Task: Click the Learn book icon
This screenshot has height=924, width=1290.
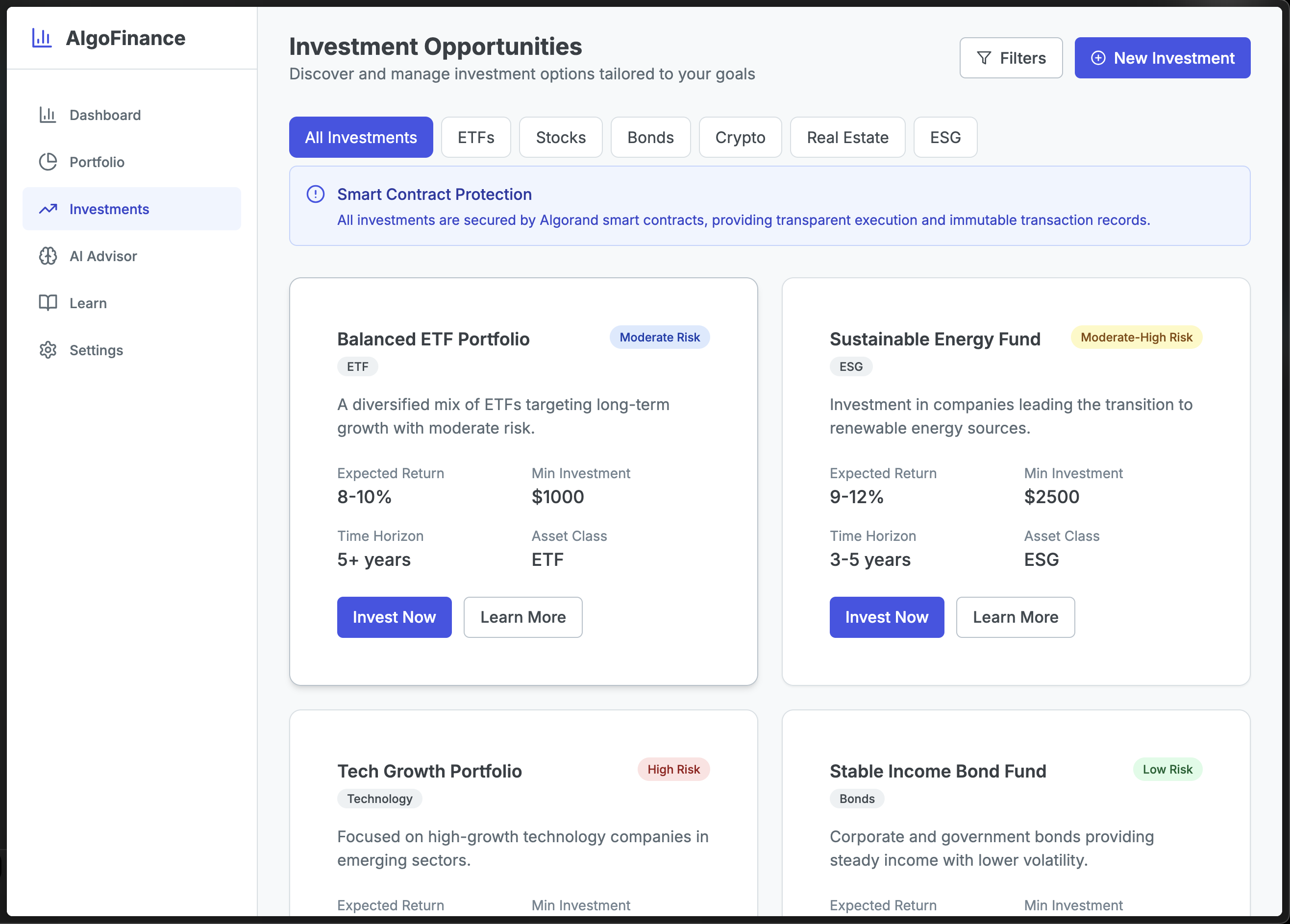Action: click(x=48, y=303)
